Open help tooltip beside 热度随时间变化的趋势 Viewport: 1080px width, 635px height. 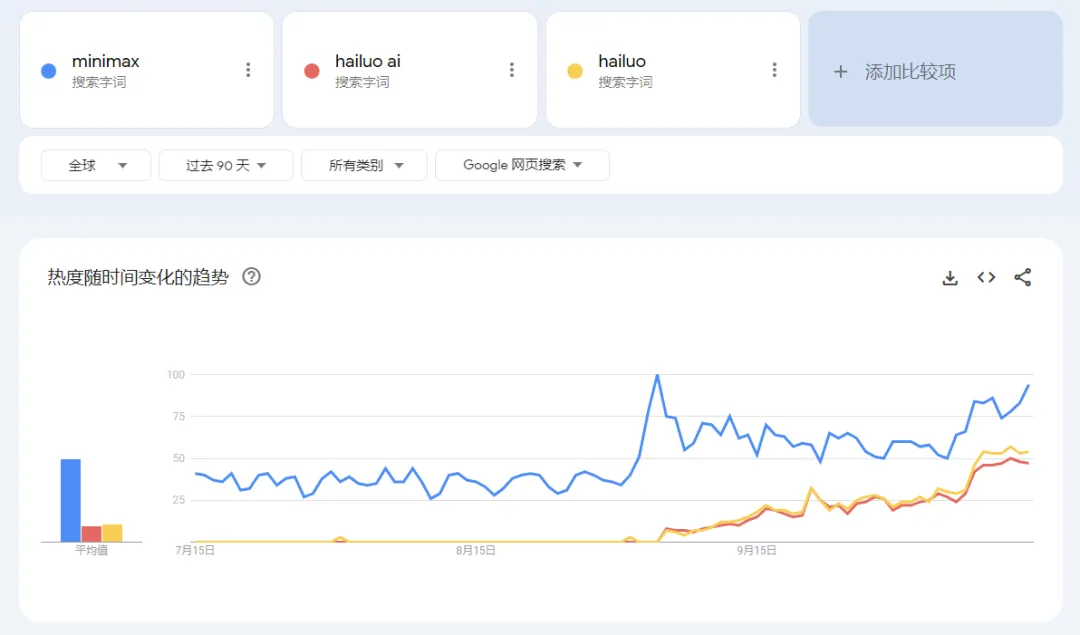(x=251, y=277)
